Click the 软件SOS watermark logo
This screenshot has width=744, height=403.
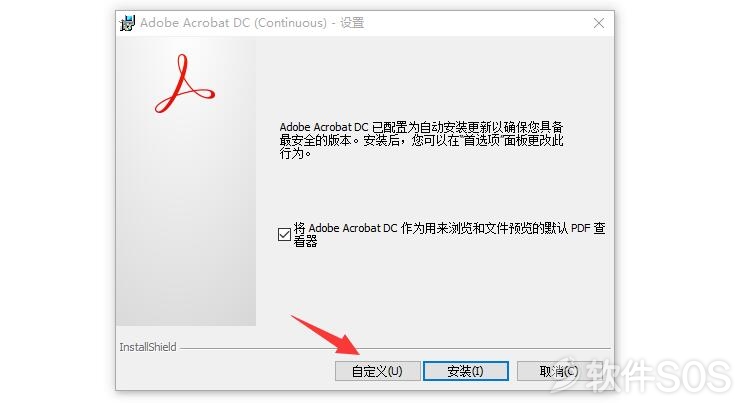pos(641,376)
